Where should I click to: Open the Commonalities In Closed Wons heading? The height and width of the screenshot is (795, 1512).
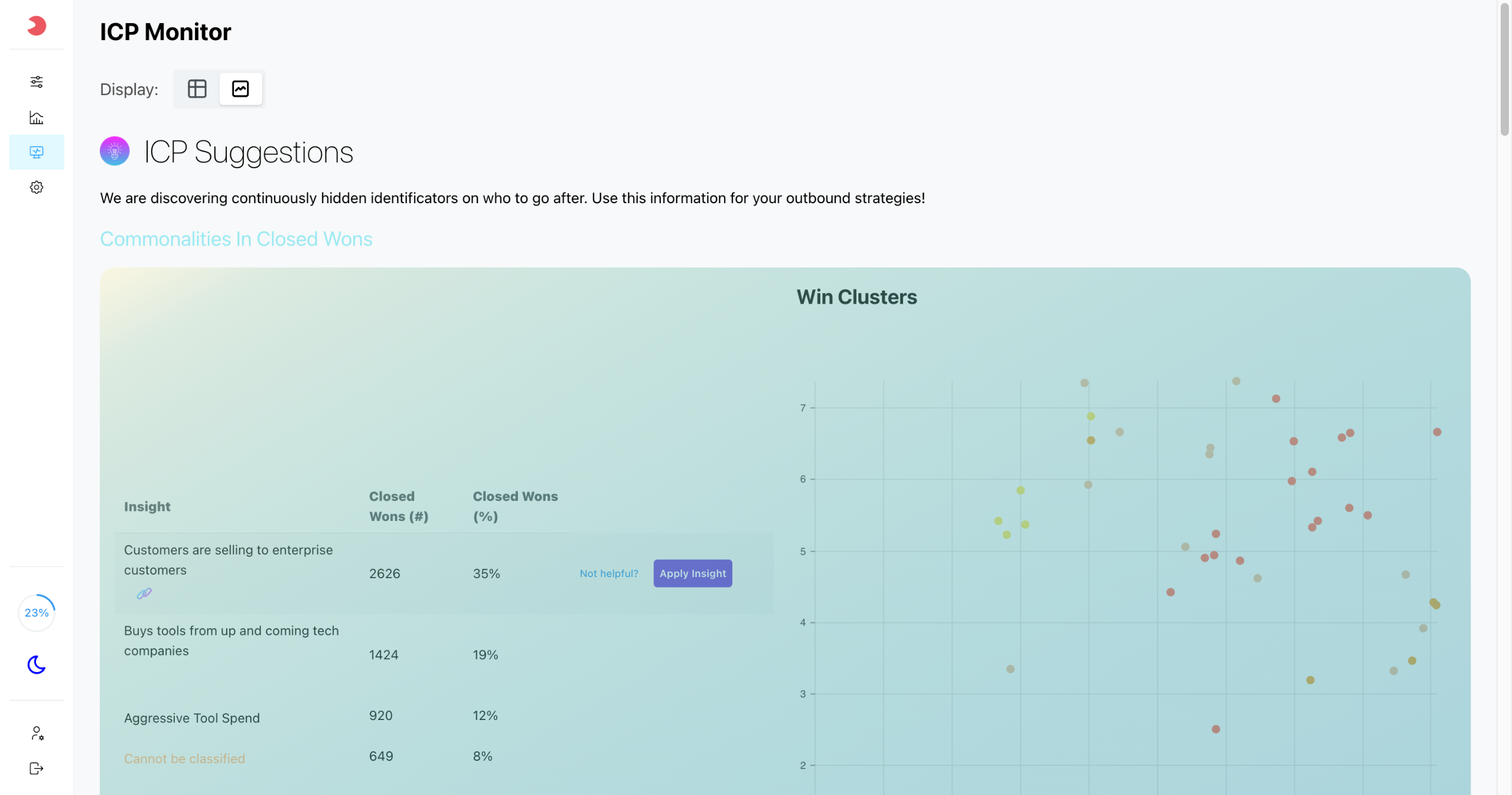coord(236,239)
